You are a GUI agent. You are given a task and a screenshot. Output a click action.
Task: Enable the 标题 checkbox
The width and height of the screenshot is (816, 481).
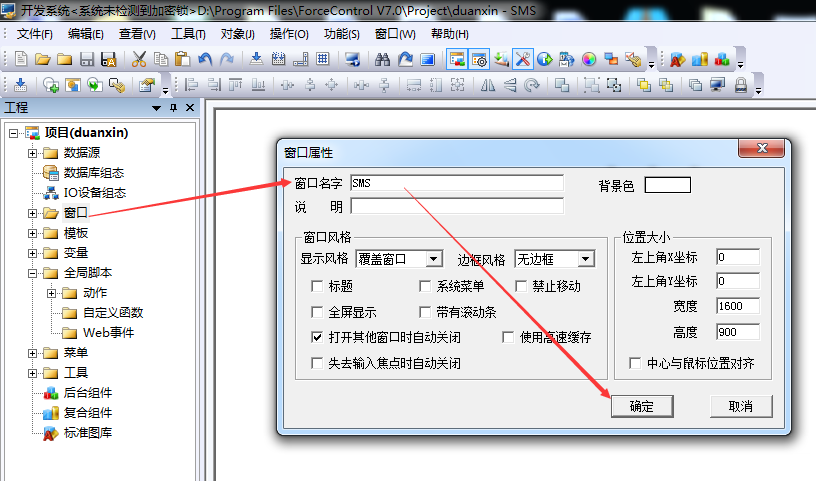tap(316, 286)
